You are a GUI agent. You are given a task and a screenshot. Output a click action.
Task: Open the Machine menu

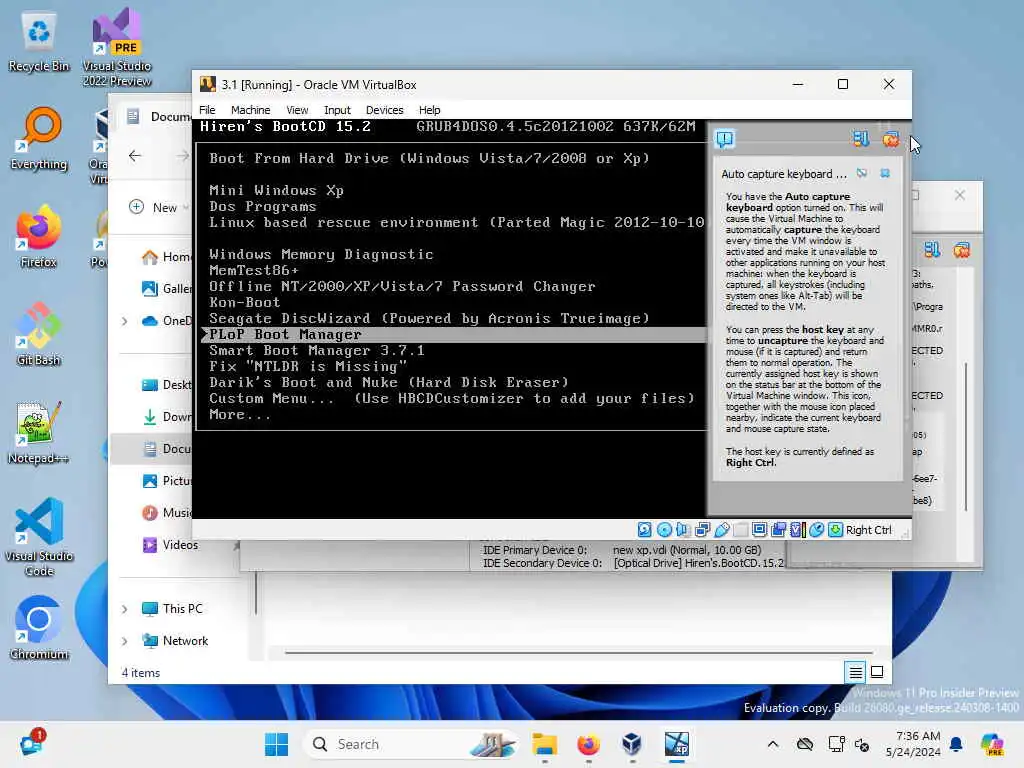tap(250, 110)
